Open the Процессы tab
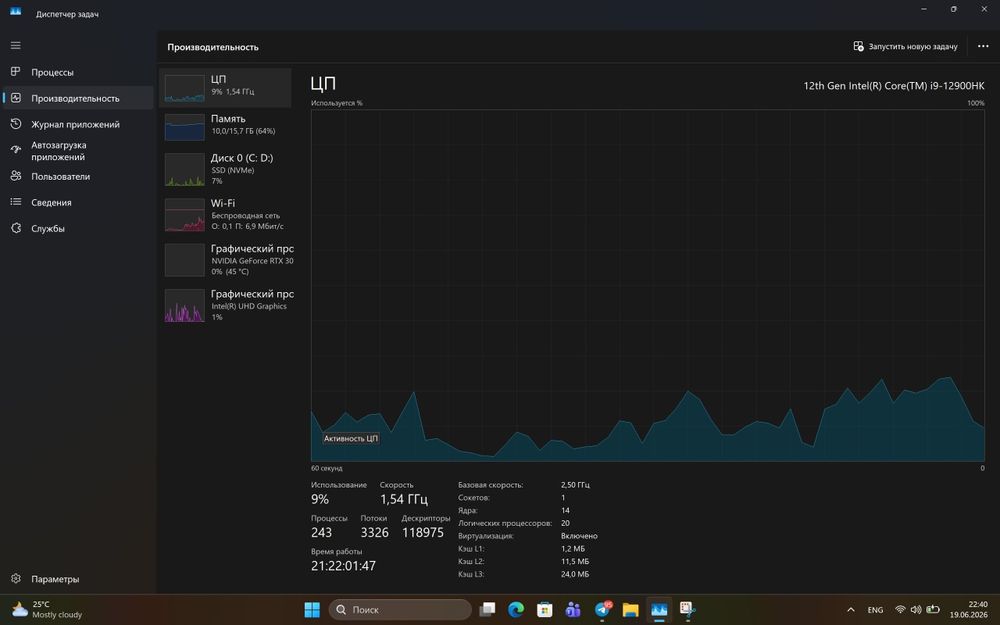This screenshot has width=1000, height=625. point(78,72)
